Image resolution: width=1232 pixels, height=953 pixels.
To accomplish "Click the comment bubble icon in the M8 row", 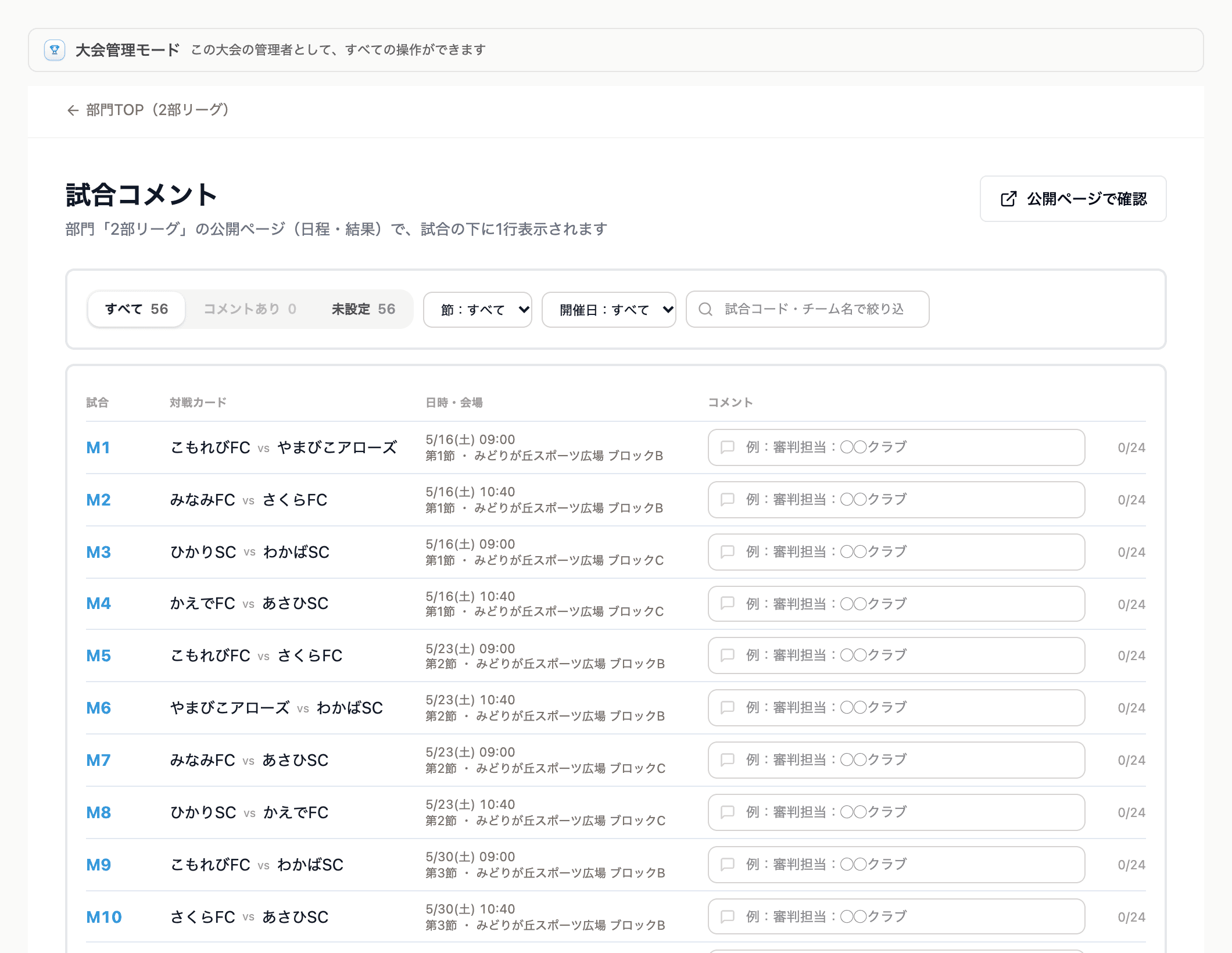I will (727, 812).
